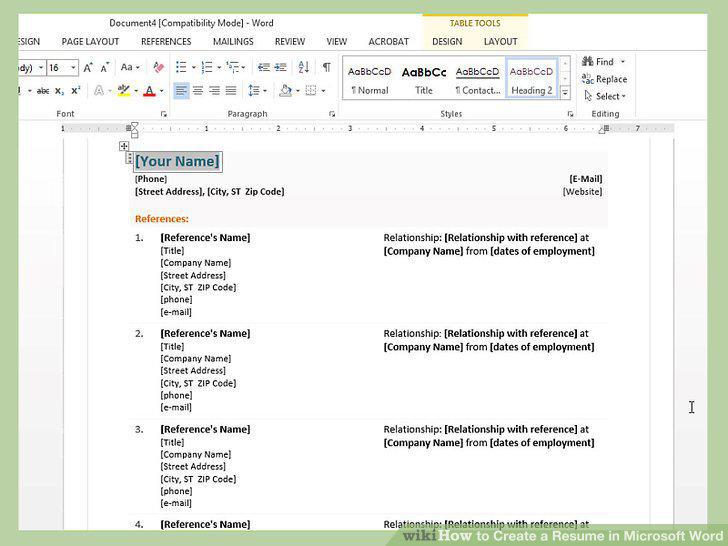Expand bullets library dropdown arrow
728x546 pixels.
click(x=194, y=68)
